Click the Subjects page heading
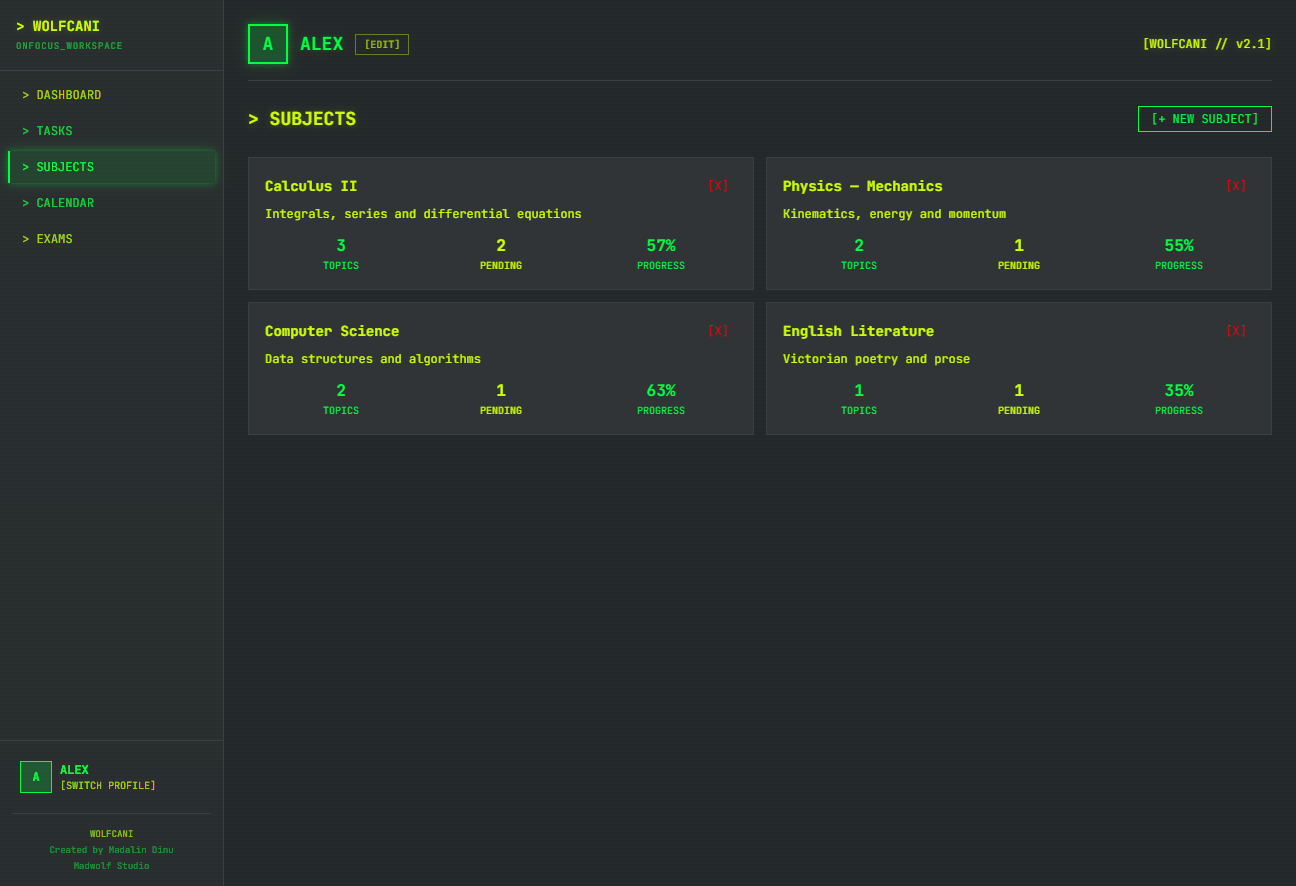The width and height of the screenshot is (1296, 886). (x=302, y=119)
